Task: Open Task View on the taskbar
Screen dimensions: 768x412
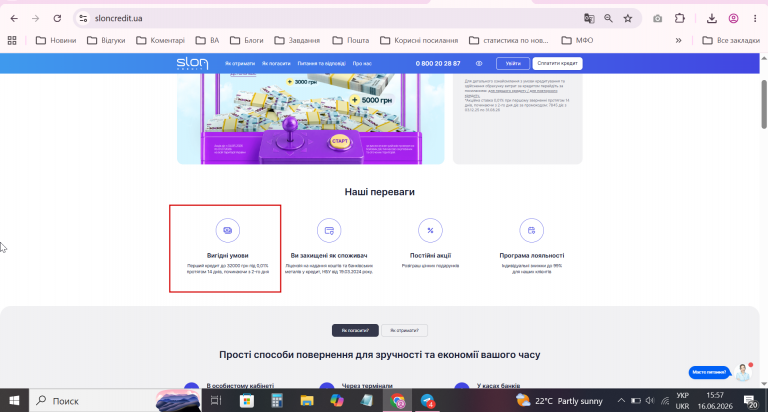Action: point(216,401)
